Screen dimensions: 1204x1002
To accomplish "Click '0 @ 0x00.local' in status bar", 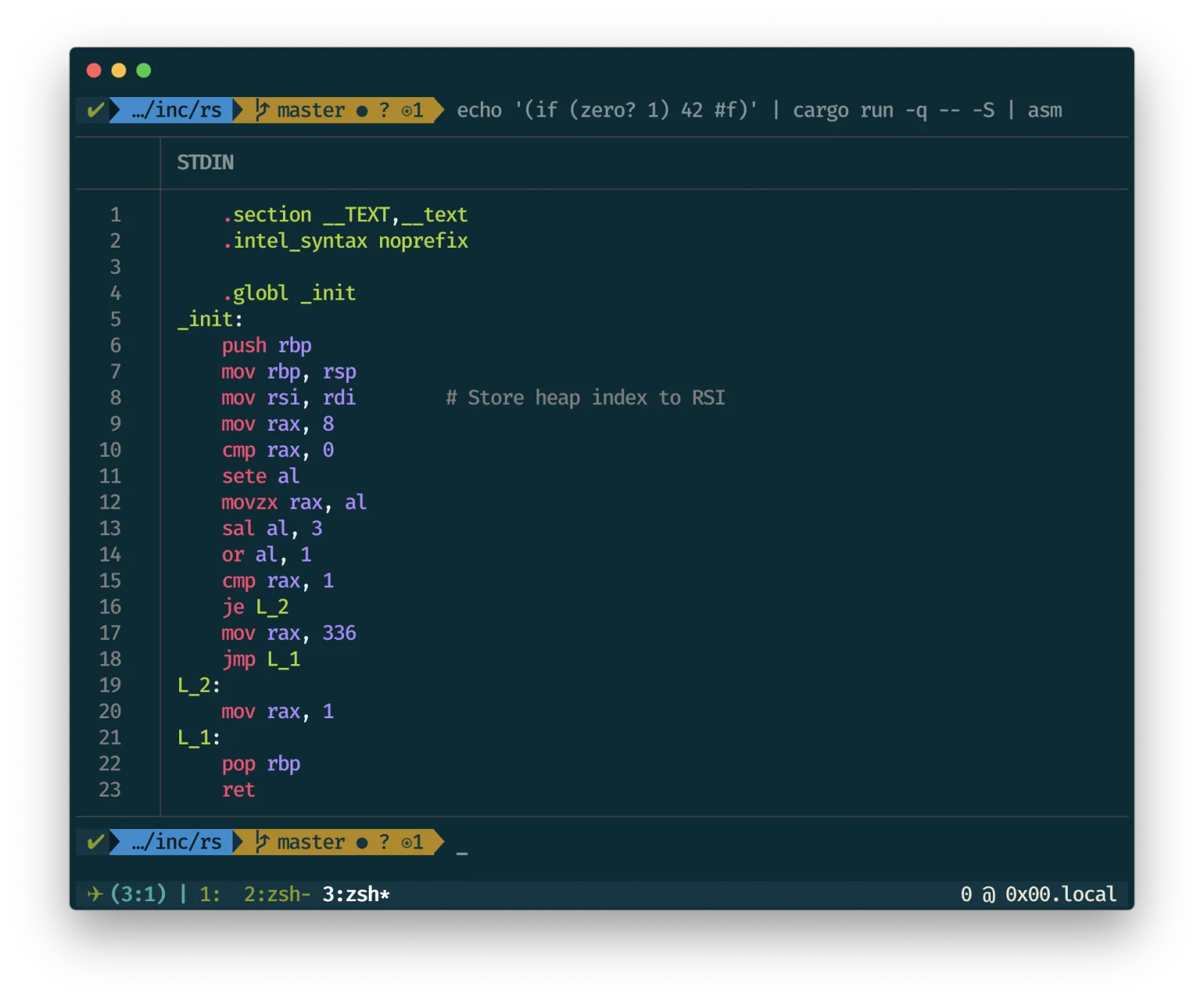I will [x=1038, y=894].
